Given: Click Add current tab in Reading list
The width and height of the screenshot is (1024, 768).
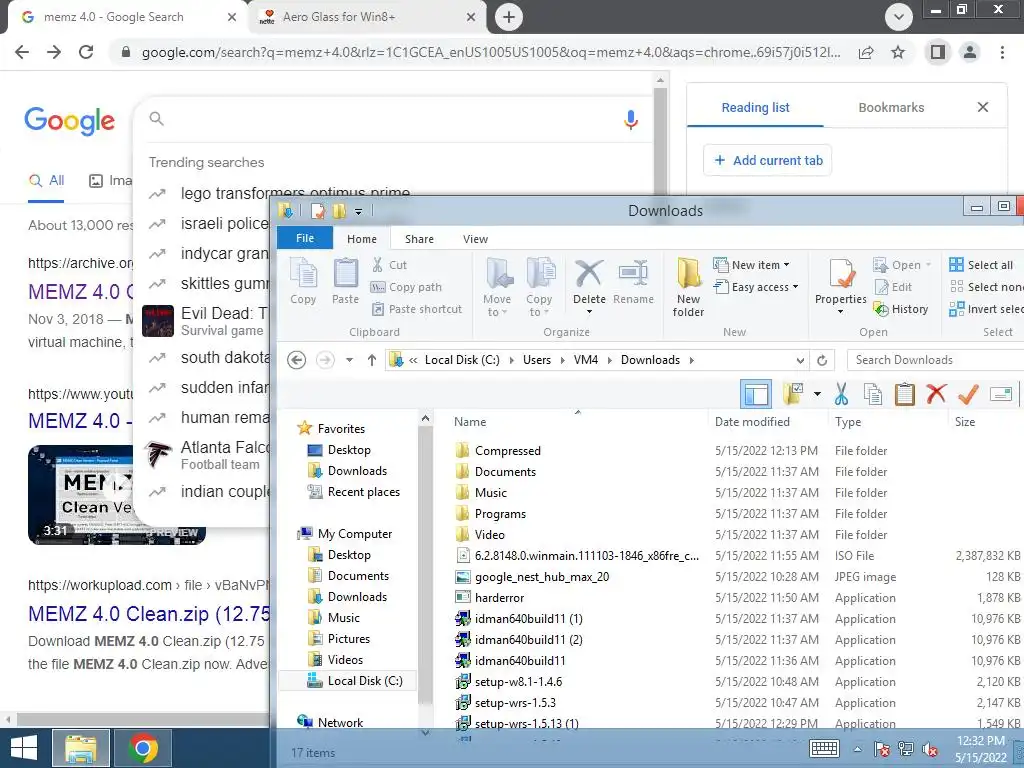Looking at the screenshot, I should pyautogui.click(x=767, y=161).
